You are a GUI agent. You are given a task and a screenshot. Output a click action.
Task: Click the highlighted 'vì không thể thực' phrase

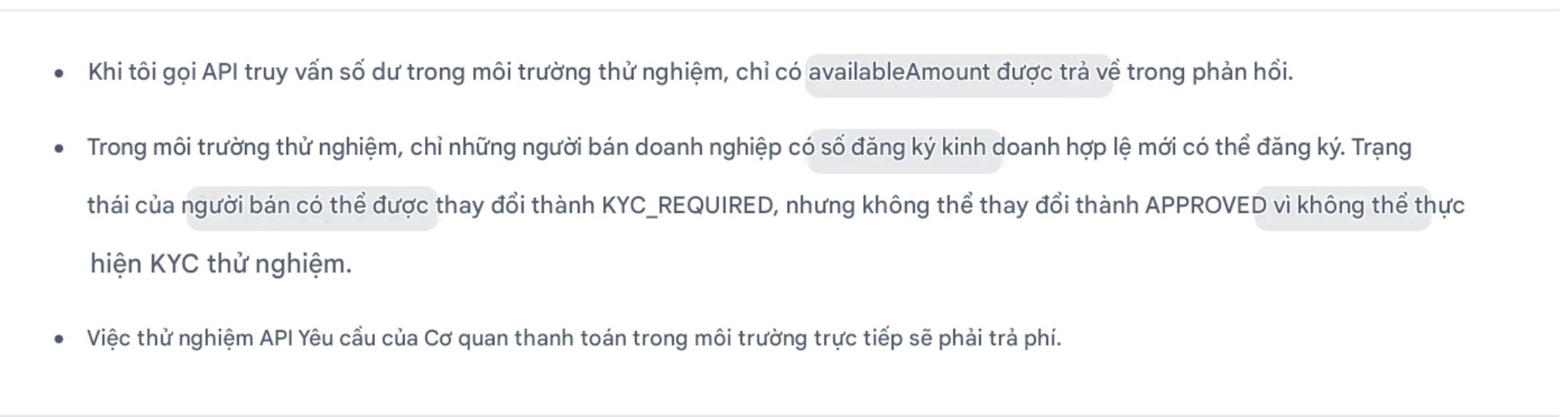pos(1343,206)
